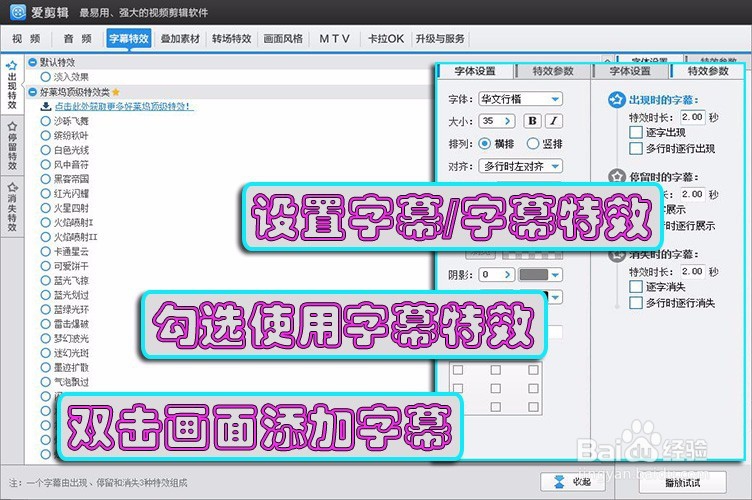Image resolution: width=752 pixels, height=500 pixels.
Task: Select the 雷击爆破 effect
Action: pyautogui.click(x=46, y=324)
